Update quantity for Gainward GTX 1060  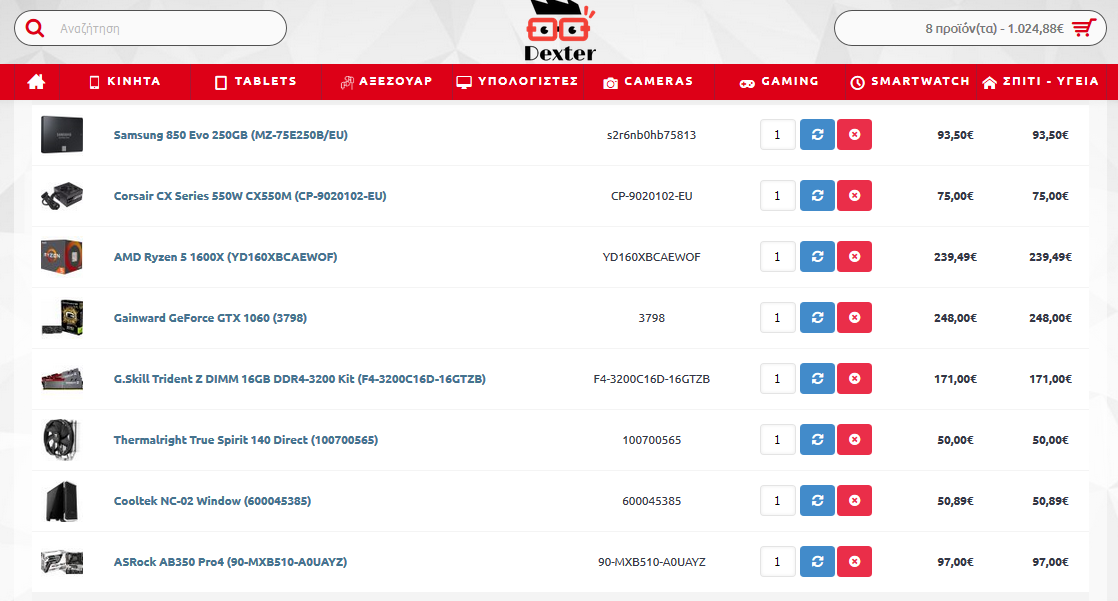tap(817, 317)
